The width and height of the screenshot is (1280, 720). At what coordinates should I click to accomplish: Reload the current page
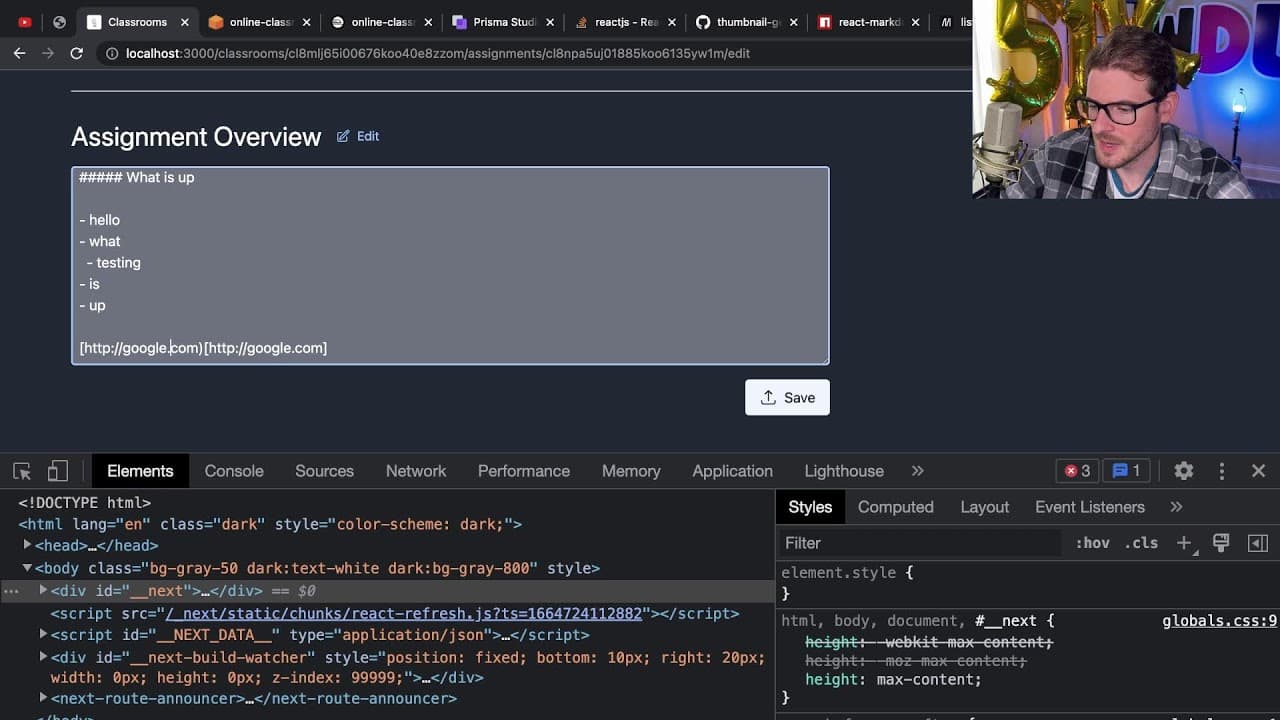(76, 53)
